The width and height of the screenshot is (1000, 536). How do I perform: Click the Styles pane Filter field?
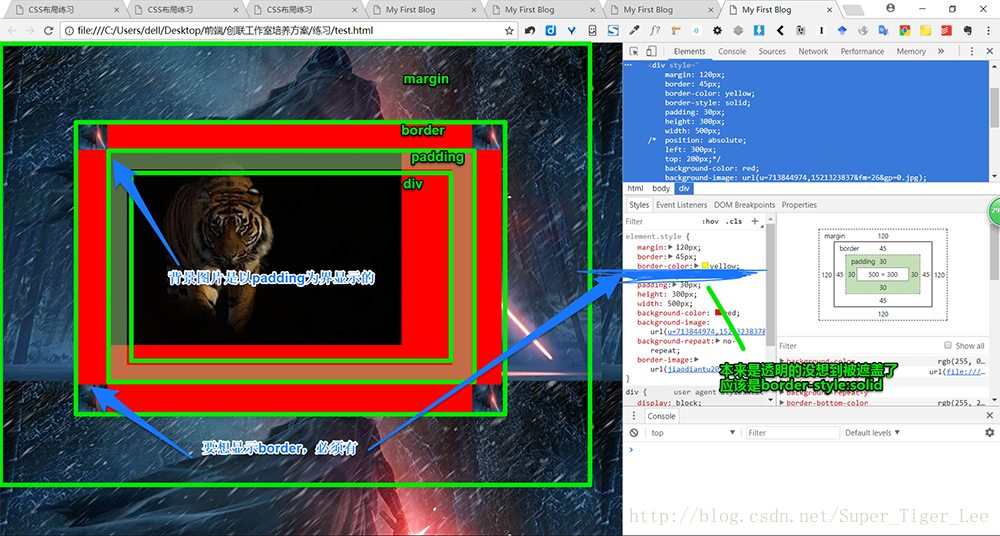point(661,221)
